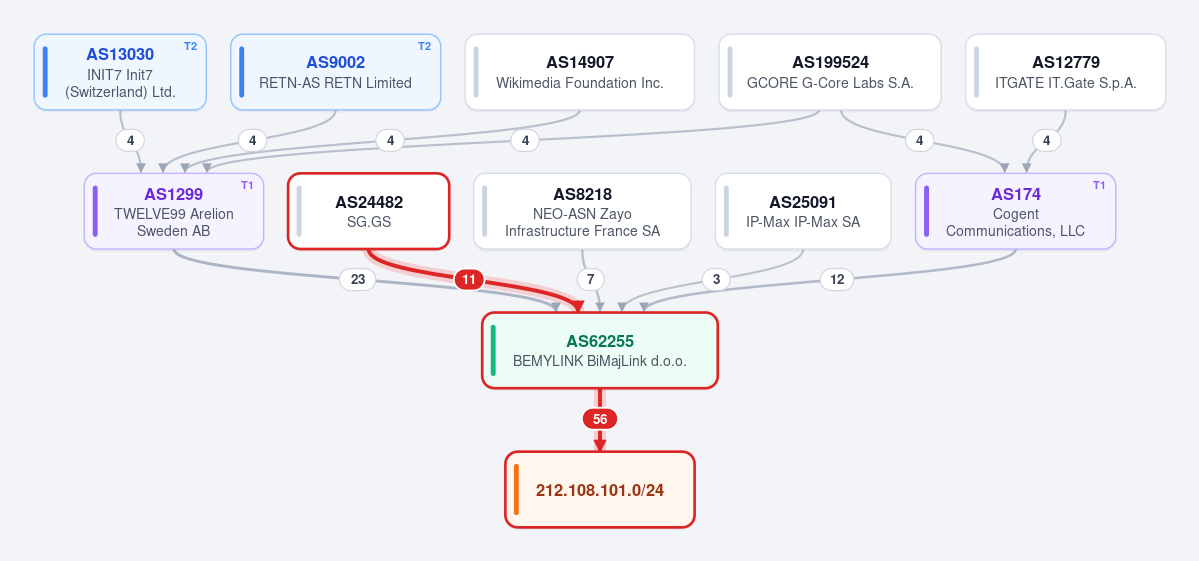Click the red 56 edge label

coord(600,419)
